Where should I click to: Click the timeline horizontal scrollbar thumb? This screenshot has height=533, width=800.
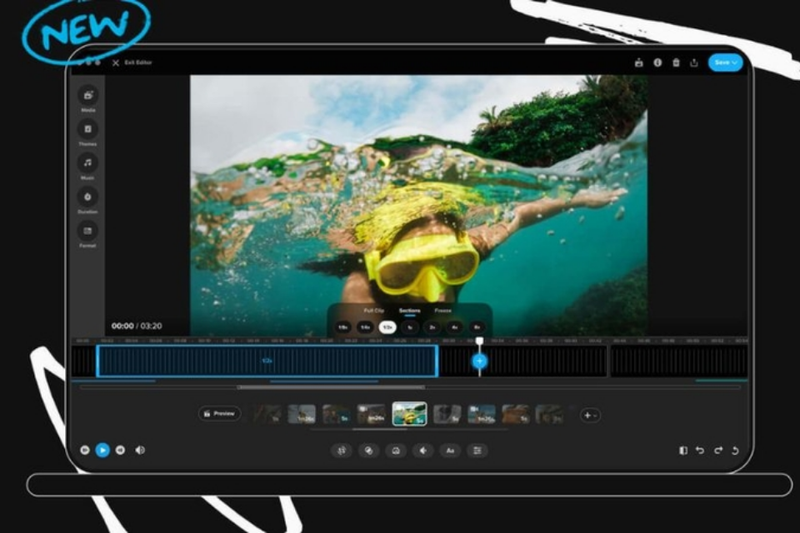331,387
